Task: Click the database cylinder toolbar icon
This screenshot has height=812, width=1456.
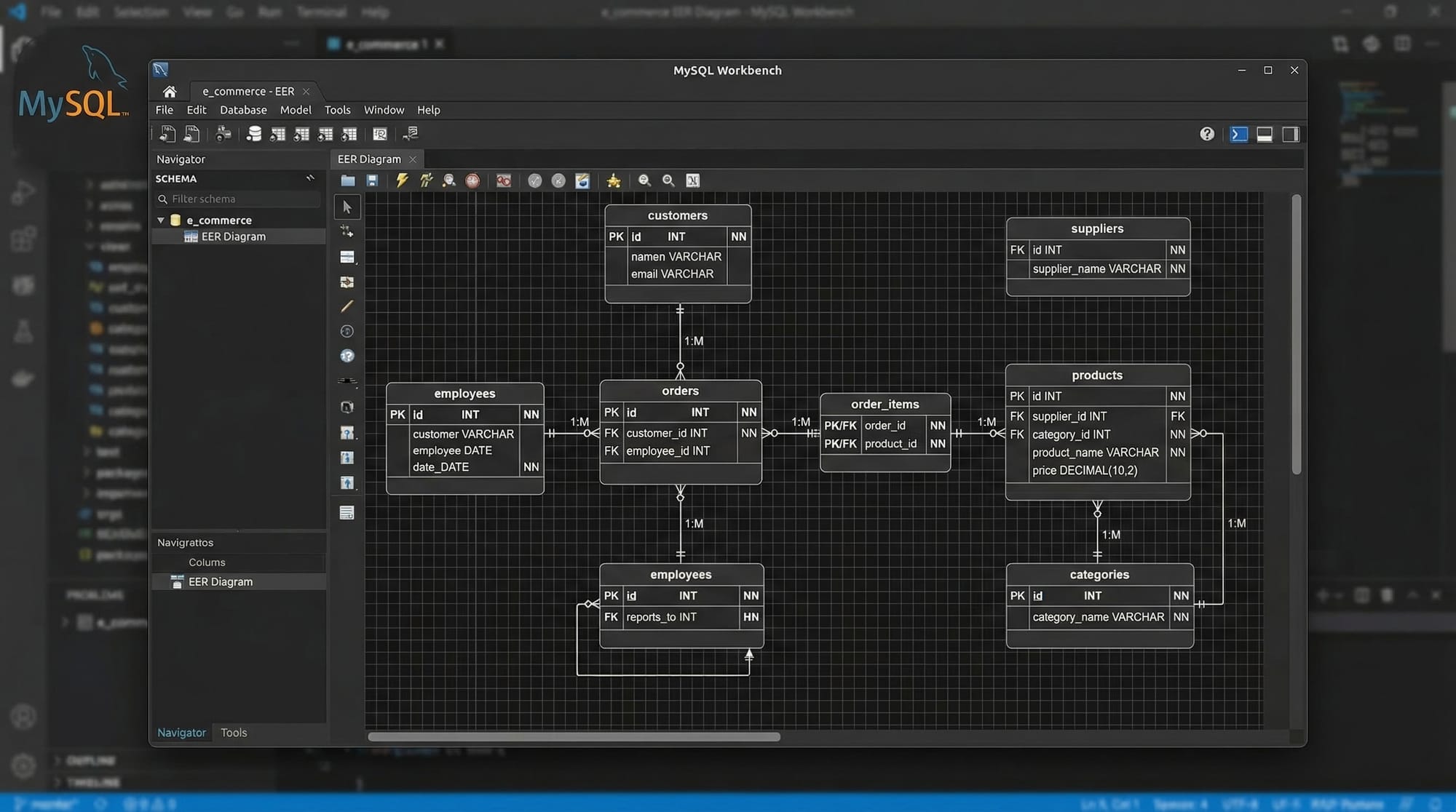Action: [x=253, y=134]
